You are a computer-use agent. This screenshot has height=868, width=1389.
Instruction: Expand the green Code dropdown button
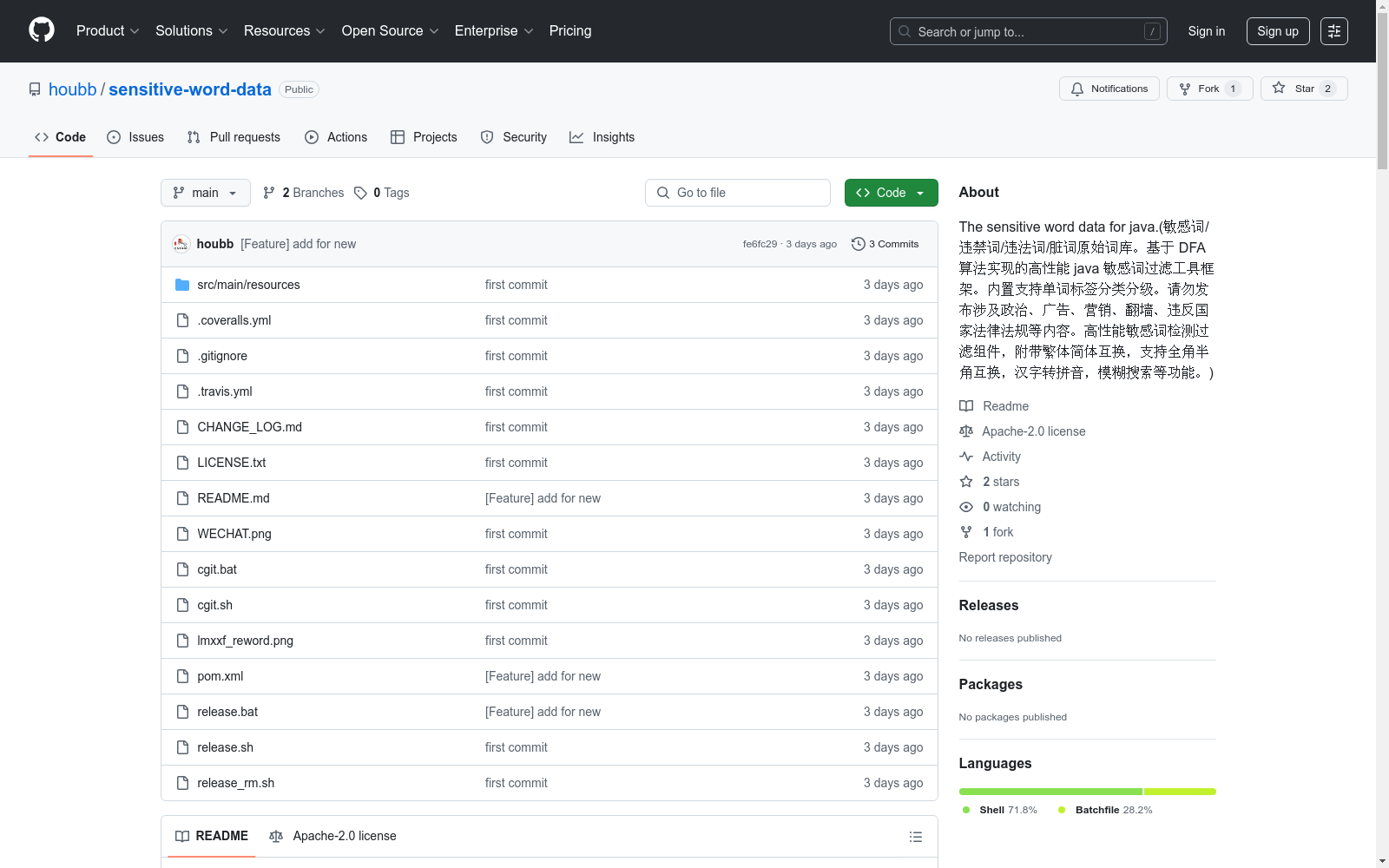click(891, 193)
